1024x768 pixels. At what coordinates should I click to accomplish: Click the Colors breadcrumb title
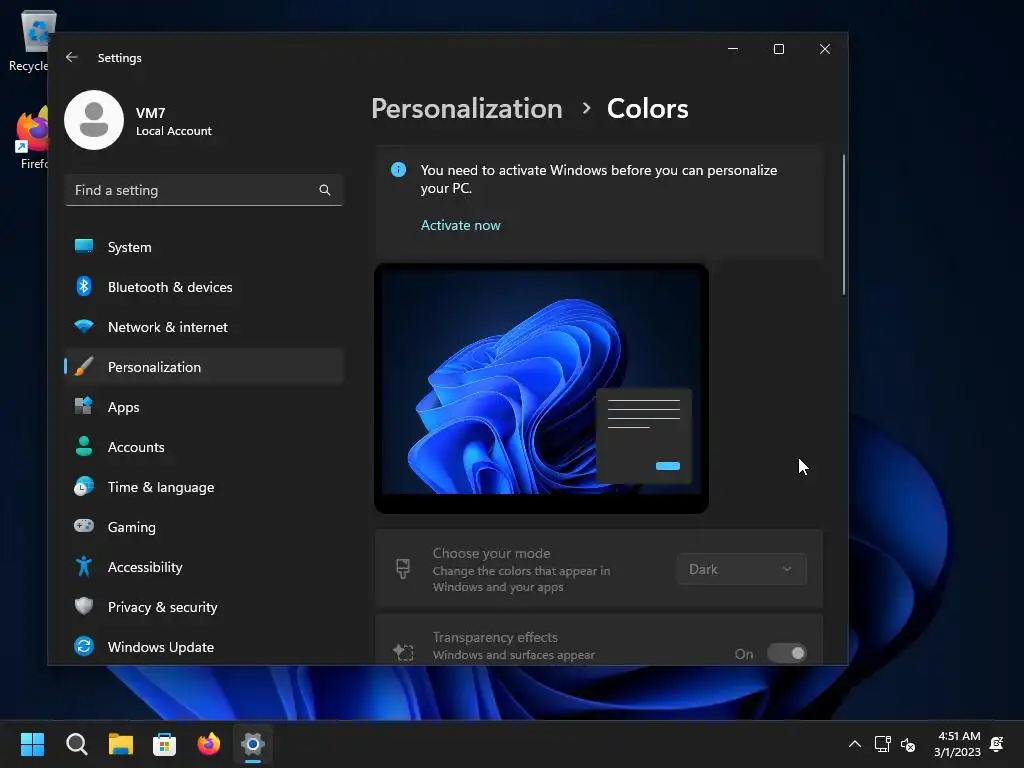coord(647,108)
